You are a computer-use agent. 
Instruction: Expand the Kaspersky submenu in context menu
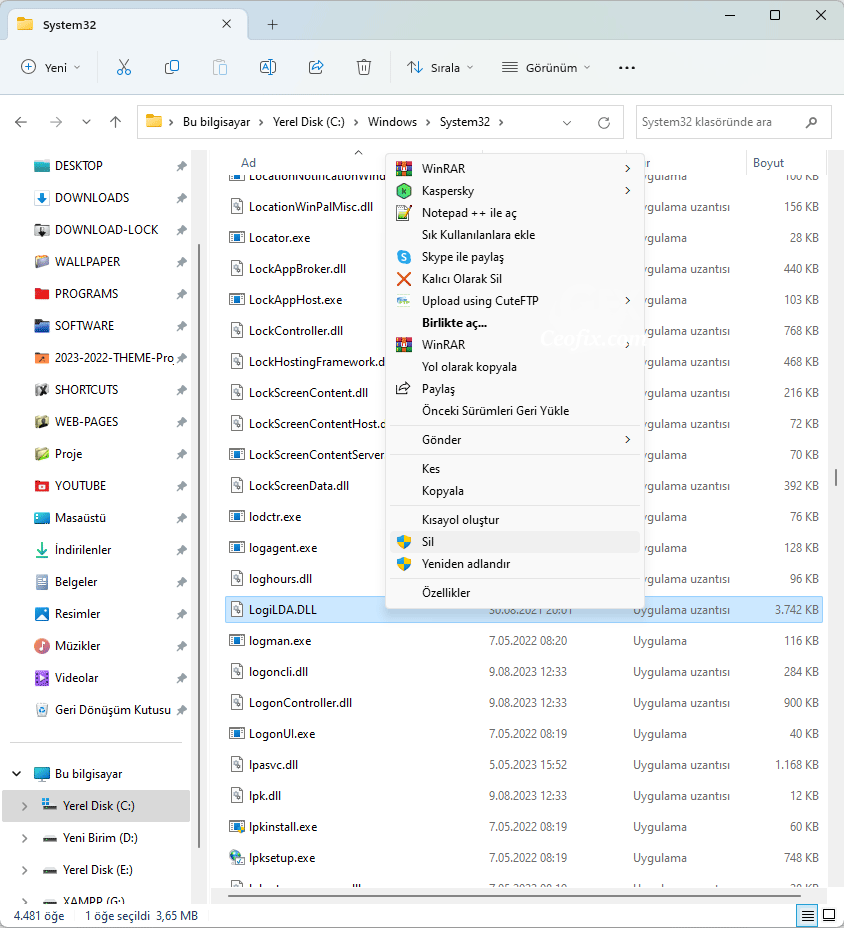(x=515, y=191)
